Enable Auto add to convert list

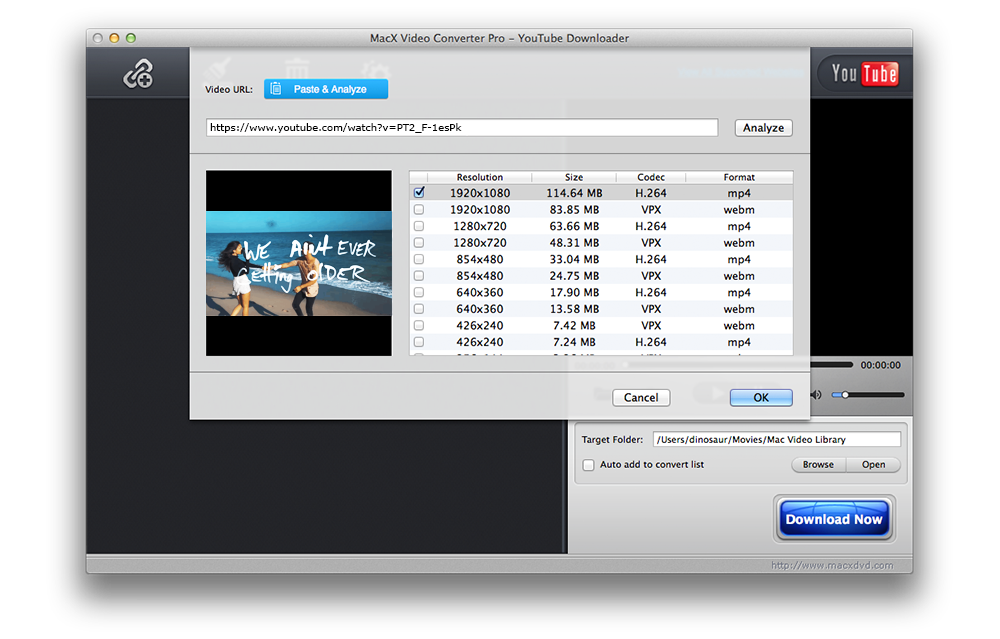tap(588, 465)
